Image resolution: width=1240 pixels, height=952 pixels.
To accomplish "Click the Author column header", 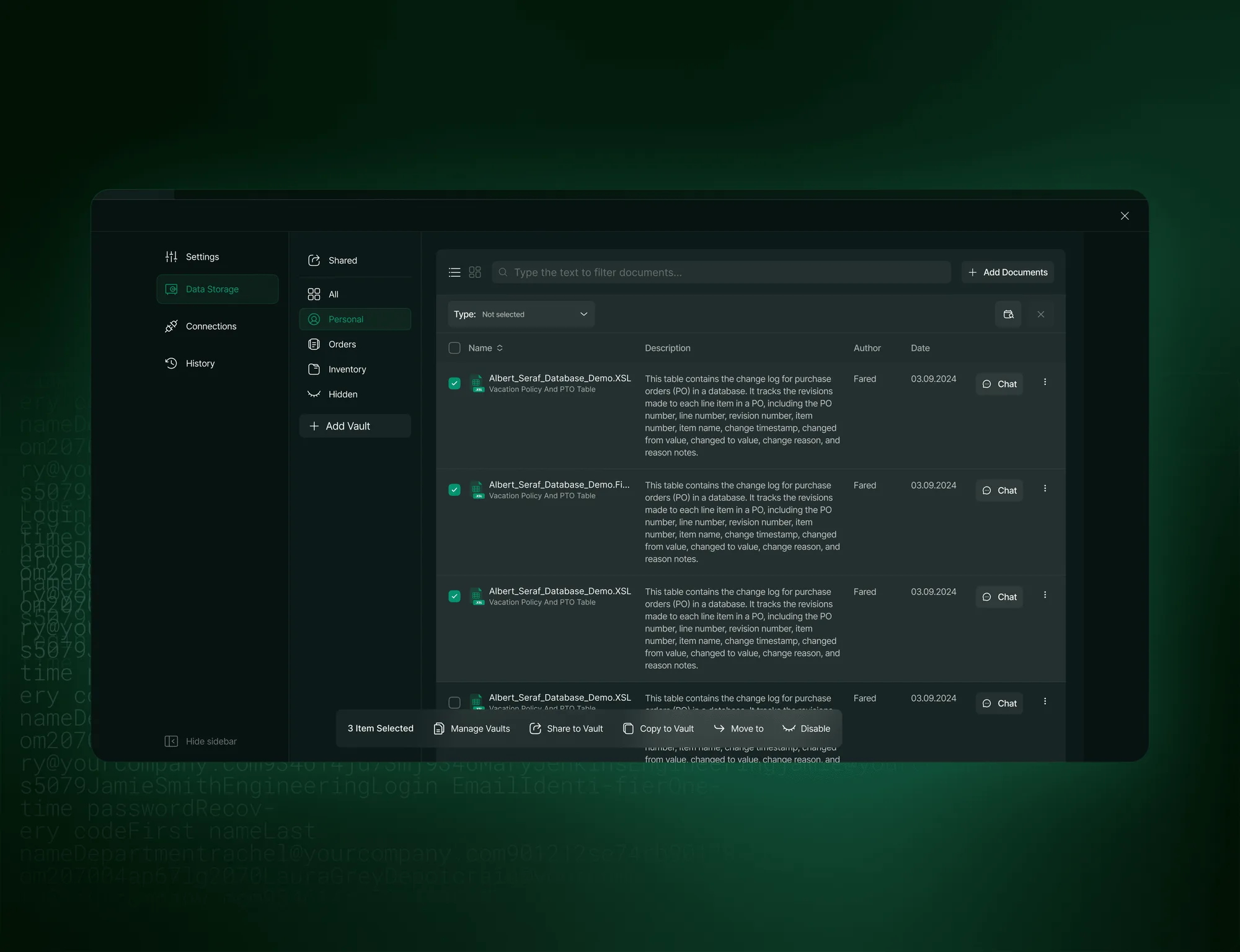I will click(867, 348).
